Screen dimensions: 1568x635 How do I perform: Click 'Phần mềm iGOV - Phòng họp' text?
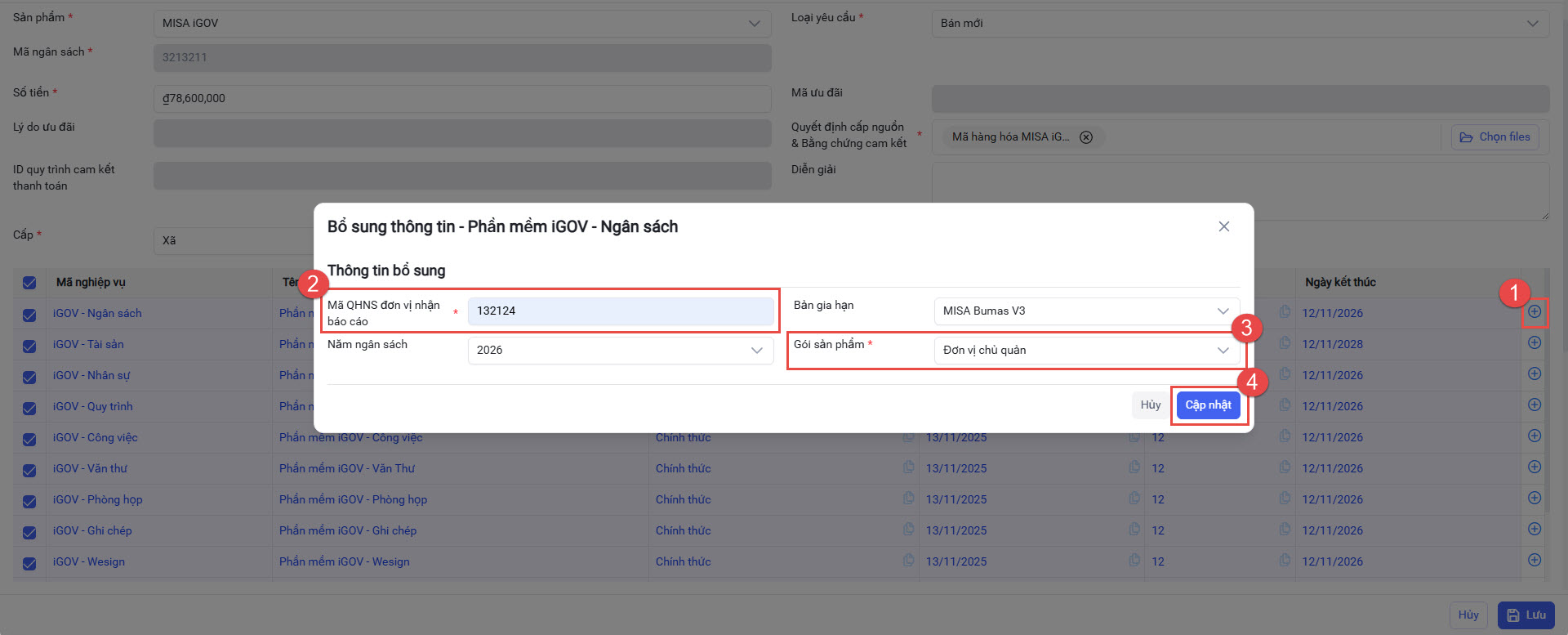pyautogui.click(x=353, y=499)
